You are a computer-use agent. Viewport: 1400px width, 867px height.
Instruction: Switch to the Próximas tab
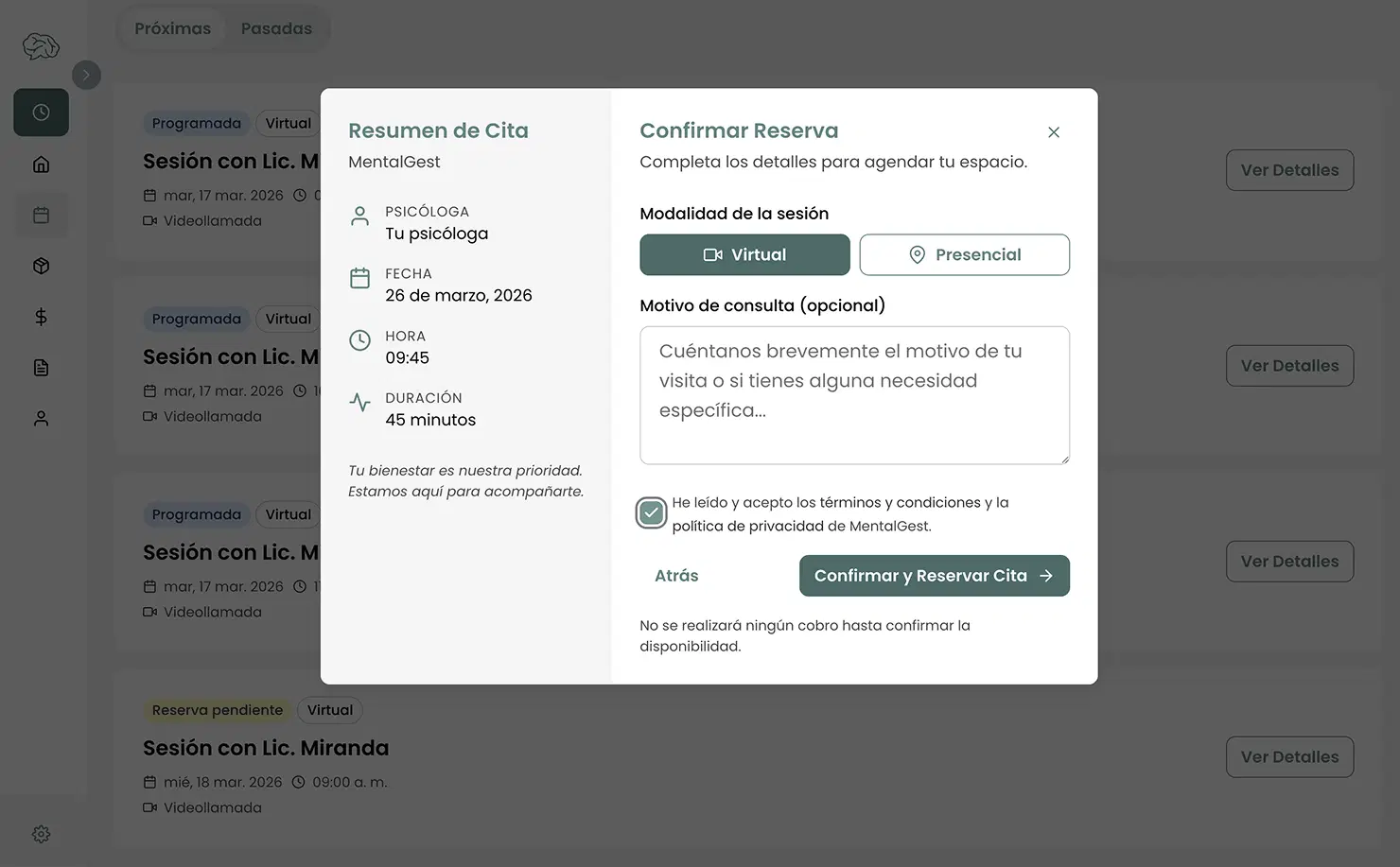pos(172,28)
